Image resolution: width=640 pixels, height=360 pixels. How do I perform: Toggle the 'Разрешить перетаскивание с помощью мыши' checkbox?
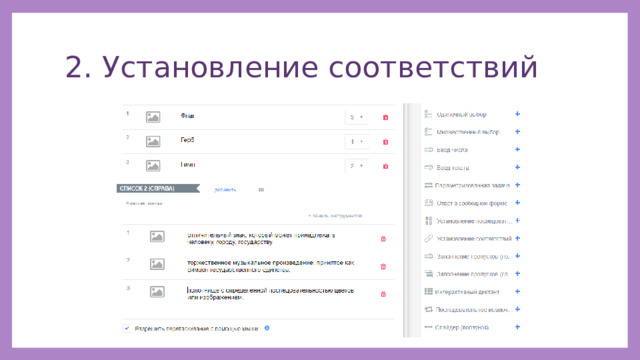(x=127, y=328)
